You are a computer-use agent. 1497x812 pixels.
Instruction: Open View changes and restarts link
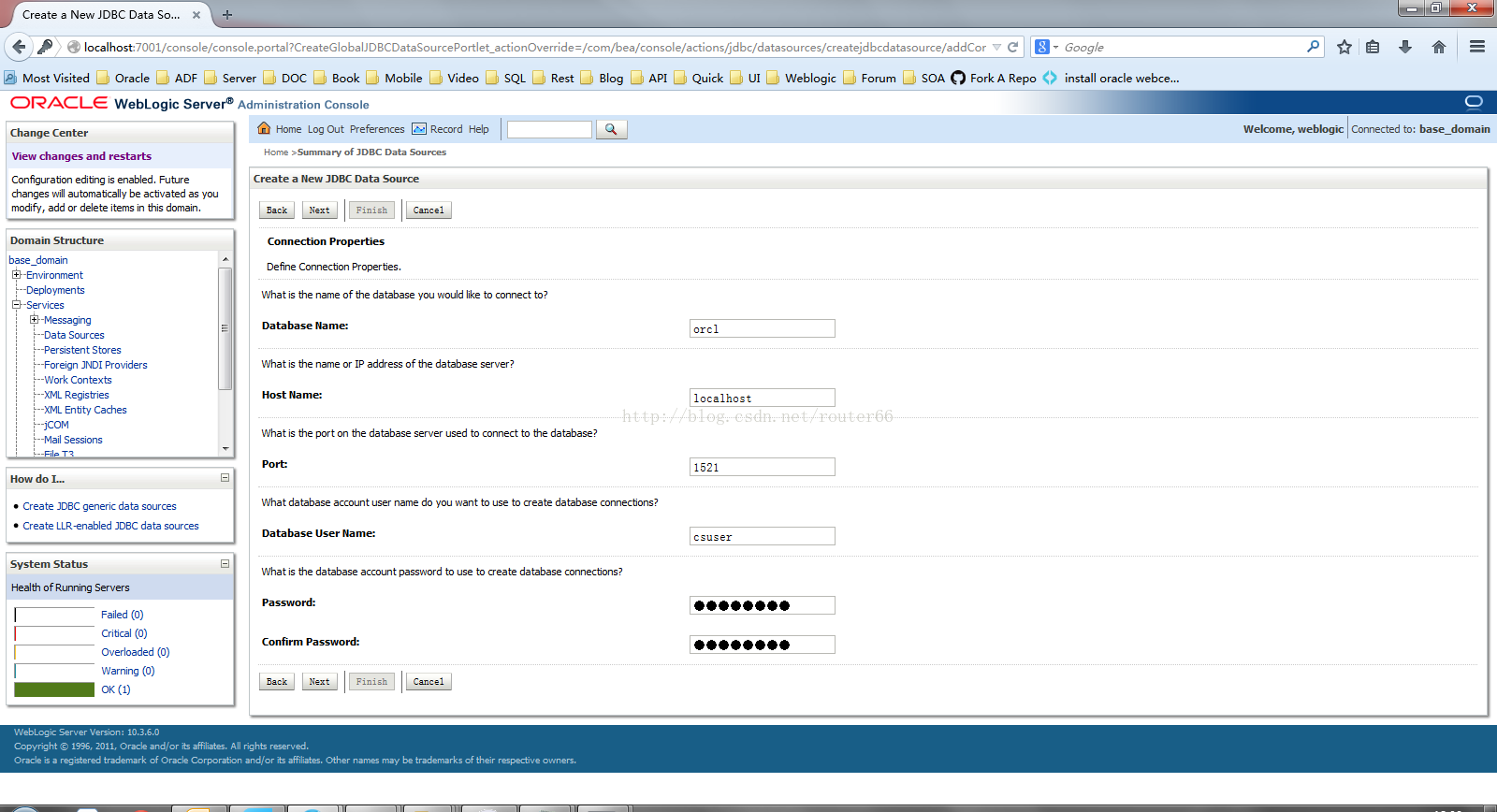(81, 156)
